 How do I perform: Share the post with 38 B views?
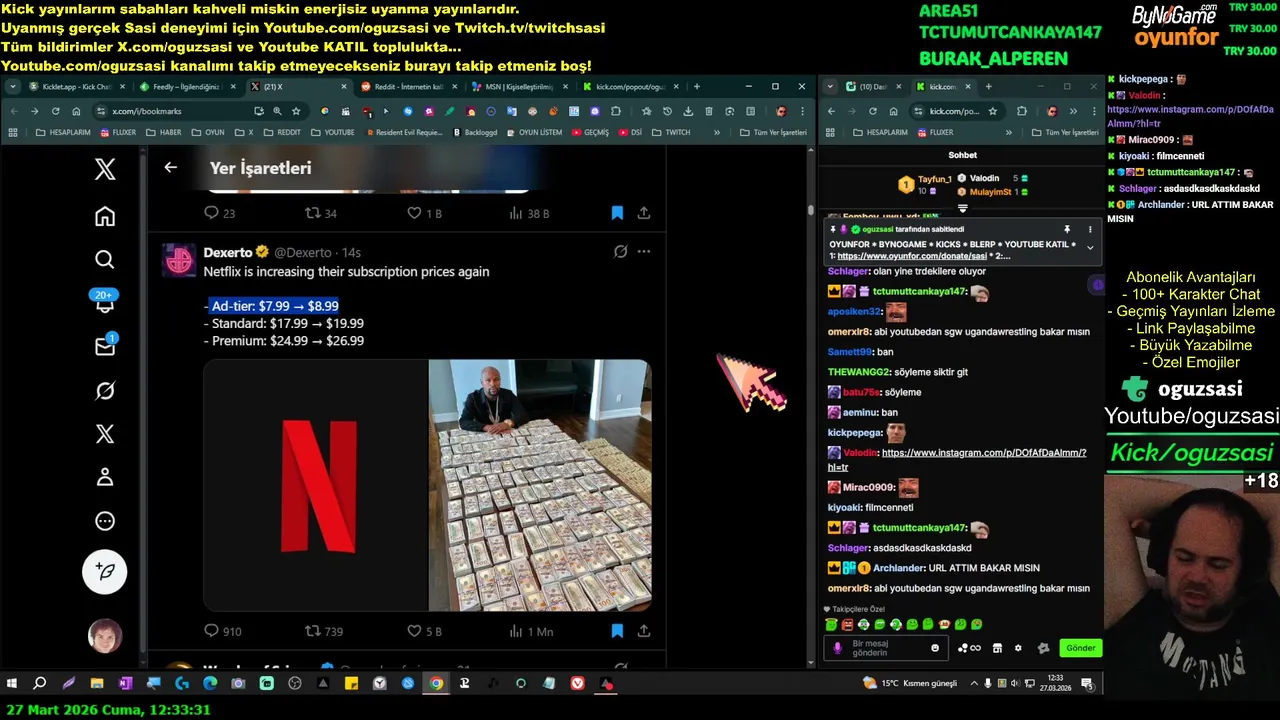coord(644,213)
